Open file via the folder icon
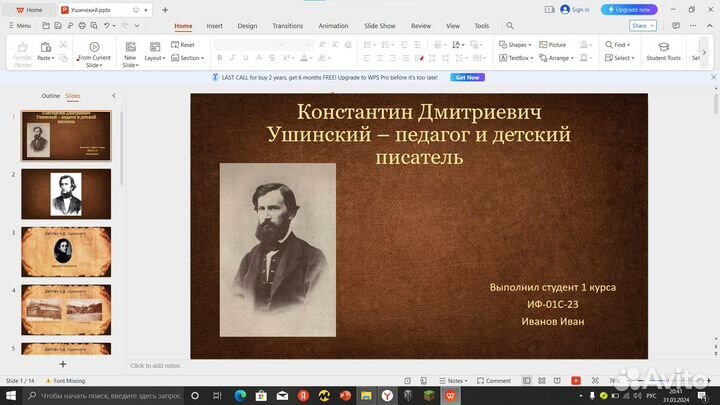The image size is (720, 405). (46, 26)
